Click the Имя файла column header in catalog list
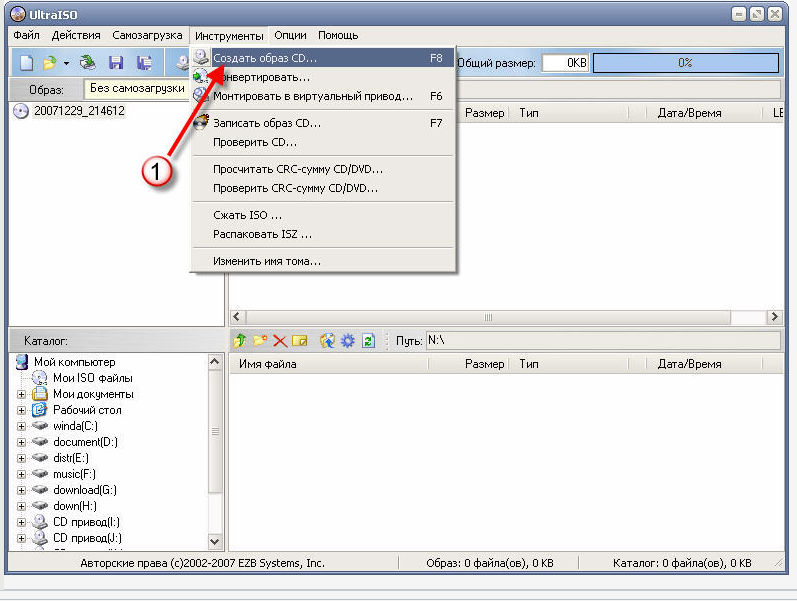This screenshot has width=797, height=601. tap(329, 364)
